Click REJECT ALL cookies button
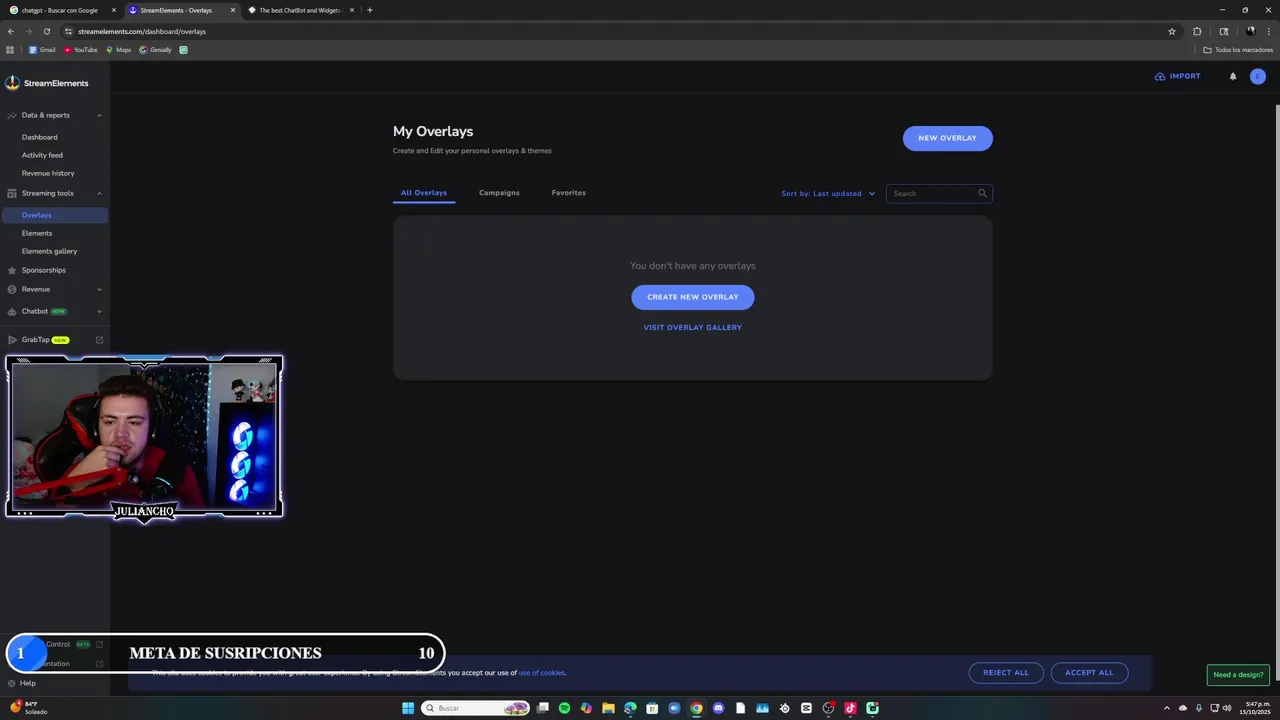The width and height of the screenshot is (1280, 720). [1005, 673]
